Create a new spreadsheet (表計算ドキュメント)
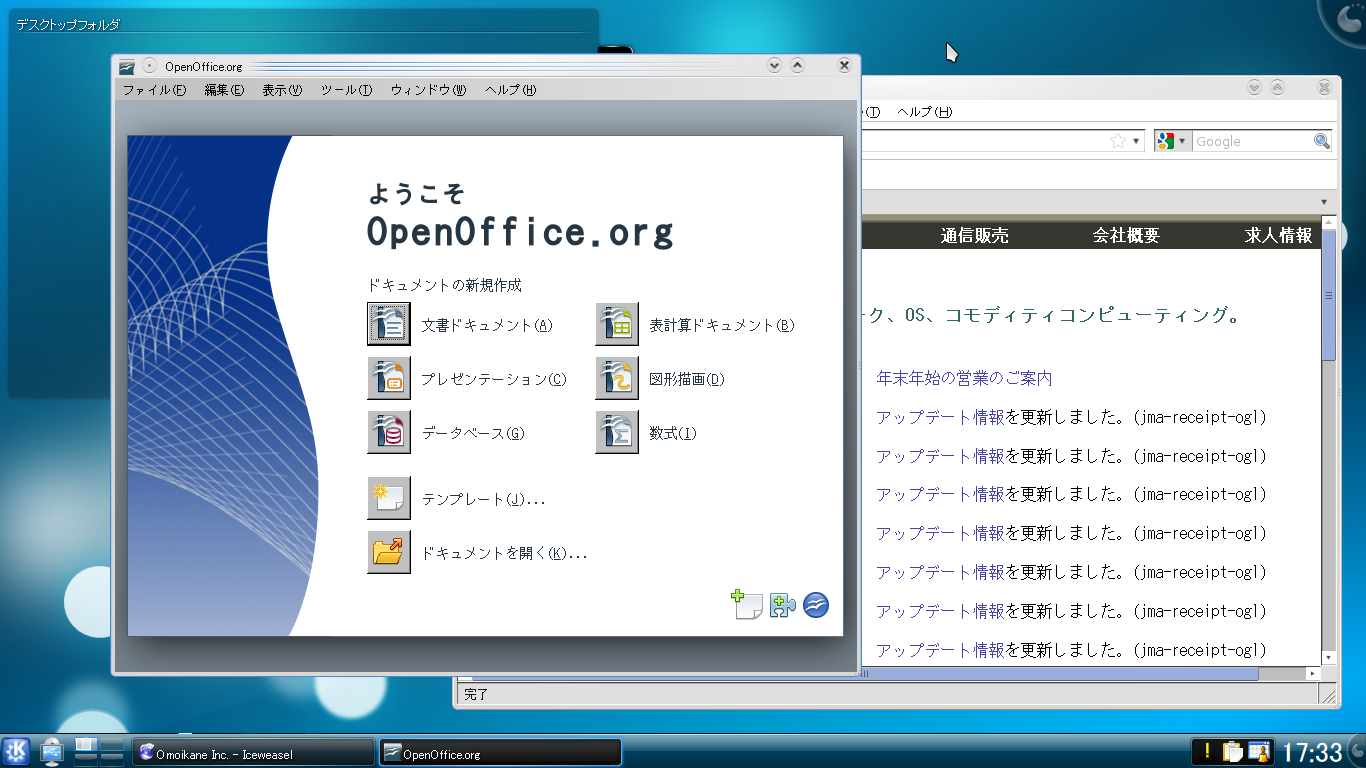The width and height of the screenshot is (1366, 768). [x=617, y=324]
